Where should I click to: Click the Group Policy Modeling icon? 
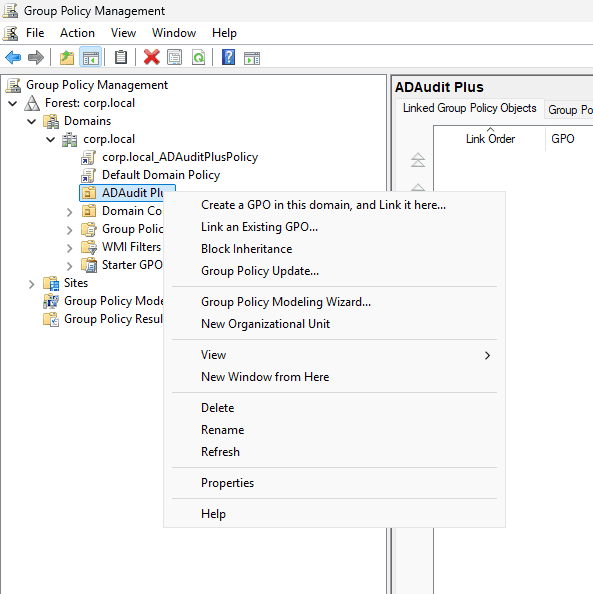(51, 301)
